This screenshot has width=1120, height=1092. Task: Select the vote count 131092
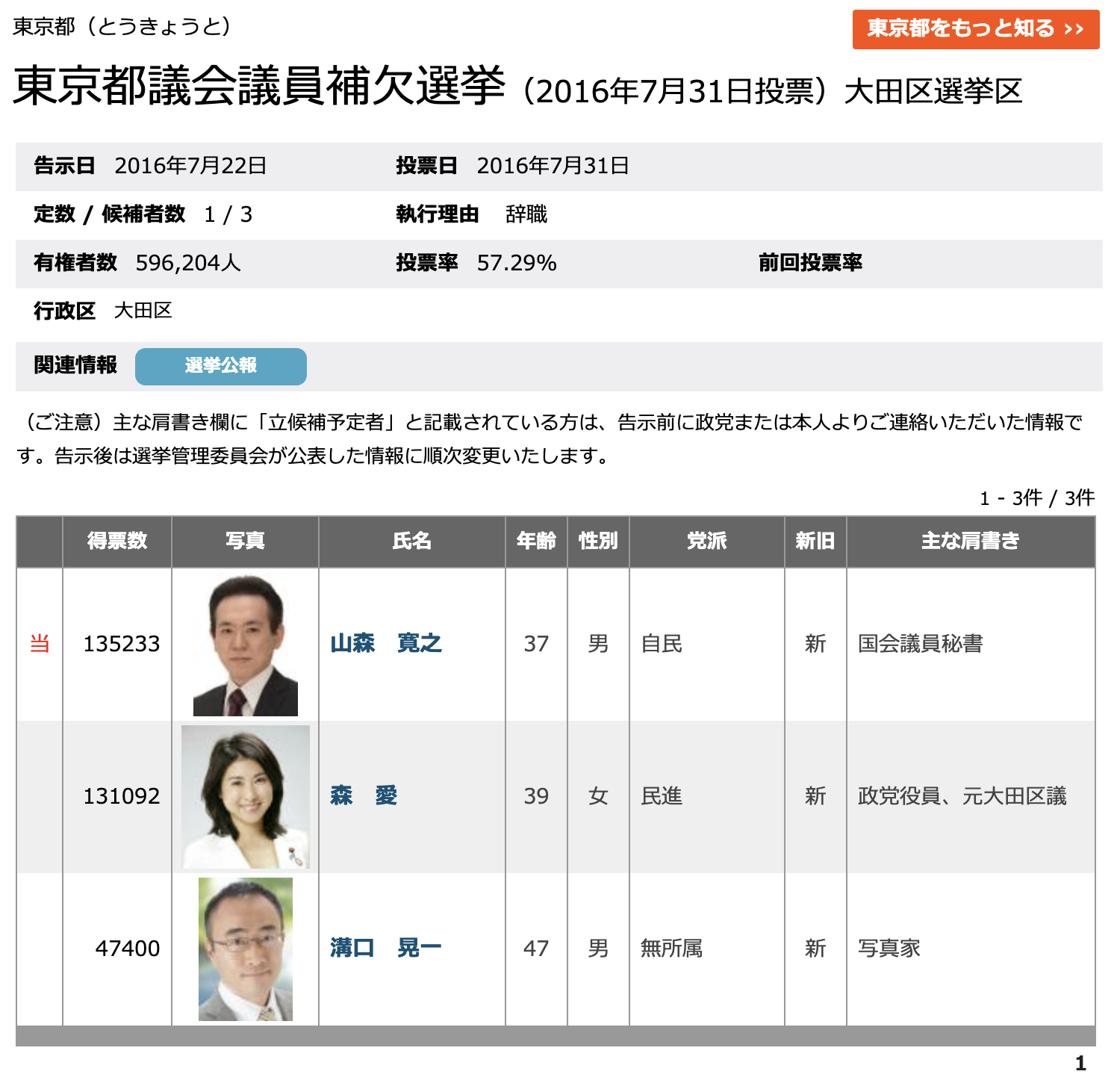(x=122, y=796)
